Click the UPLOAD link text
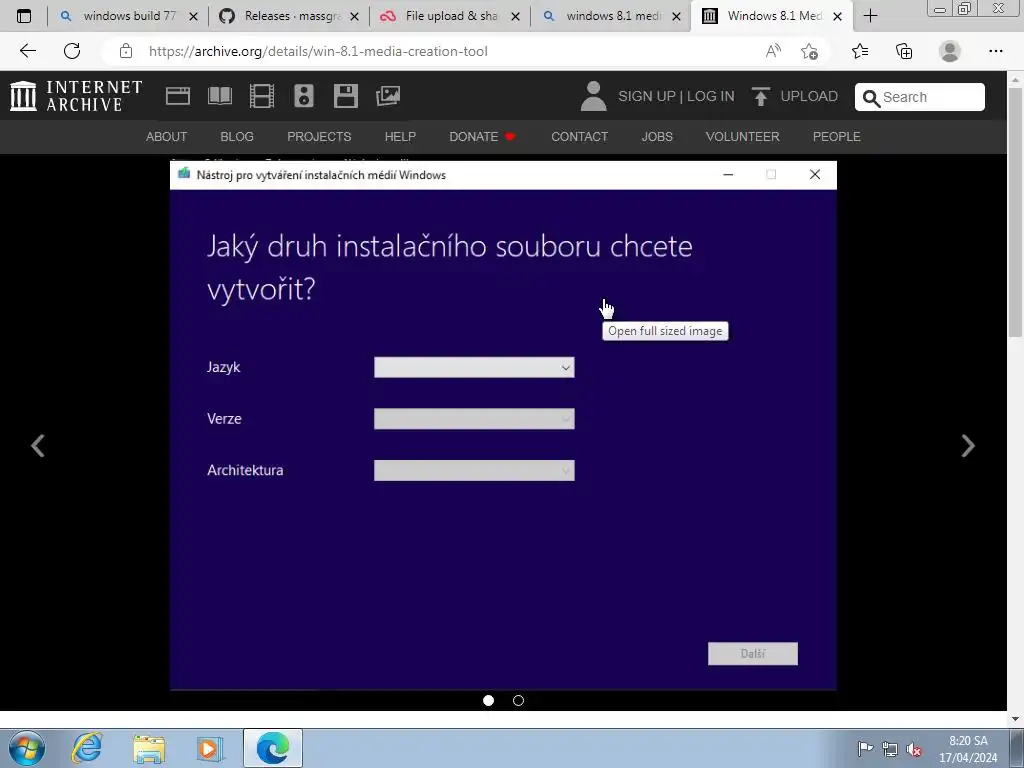The image size is (1024, 768). (809, 97)
